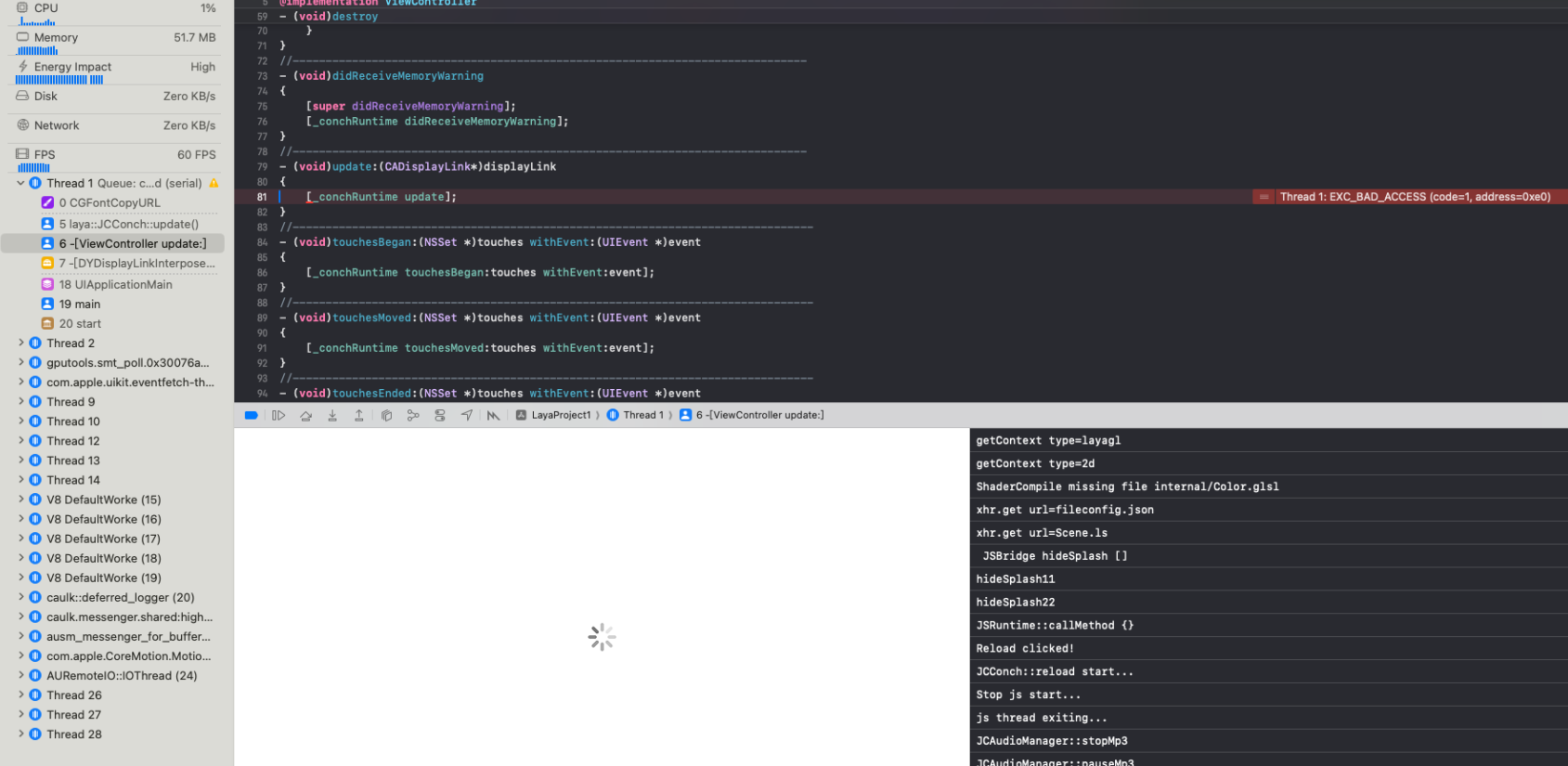Click Continue program execution icon
Screen dimensions: 1568x766
(x=279, y=415)
